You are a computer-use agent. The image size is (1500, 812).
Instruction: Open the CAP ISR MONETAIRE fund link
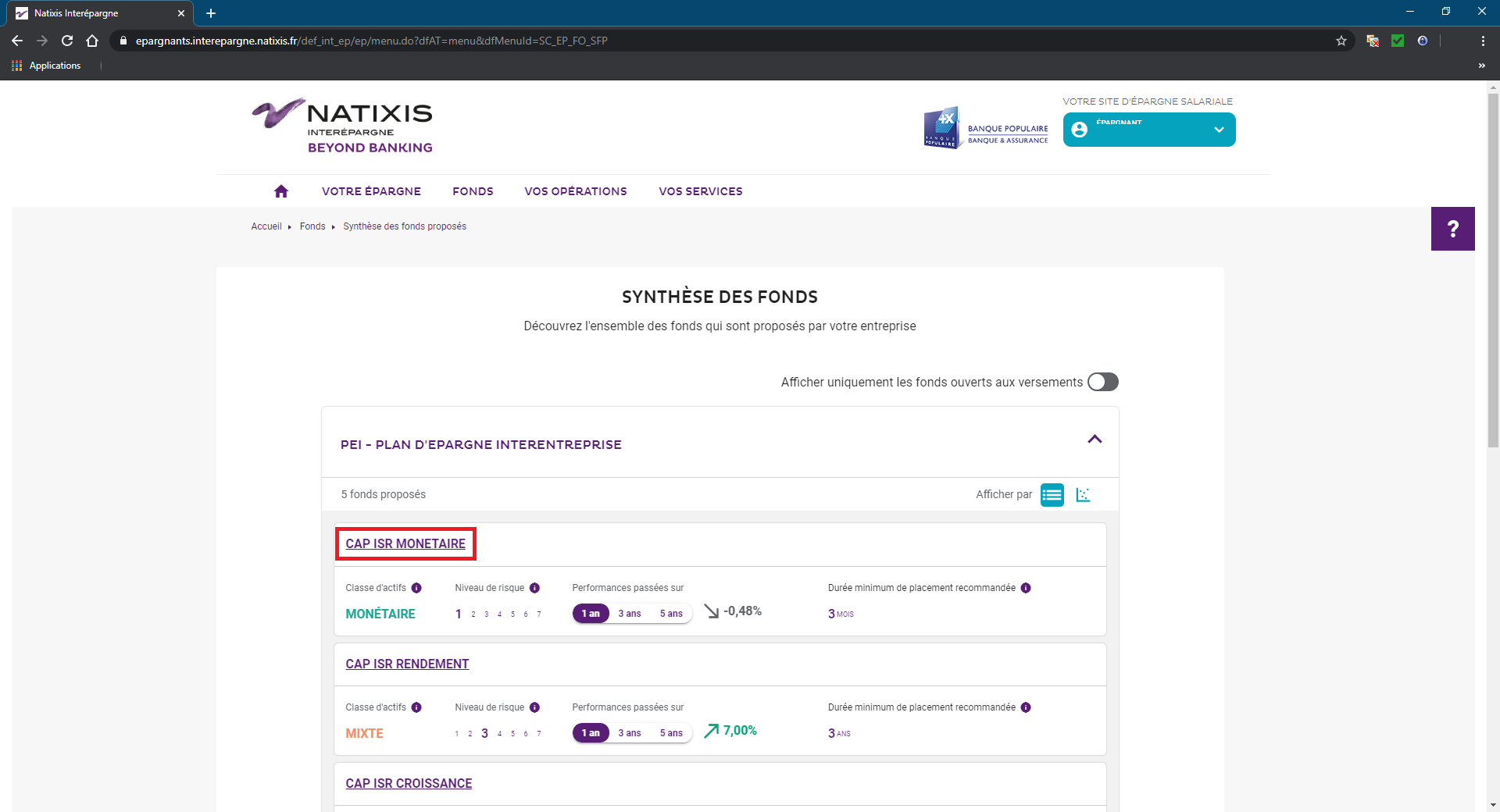pos(405,543)
